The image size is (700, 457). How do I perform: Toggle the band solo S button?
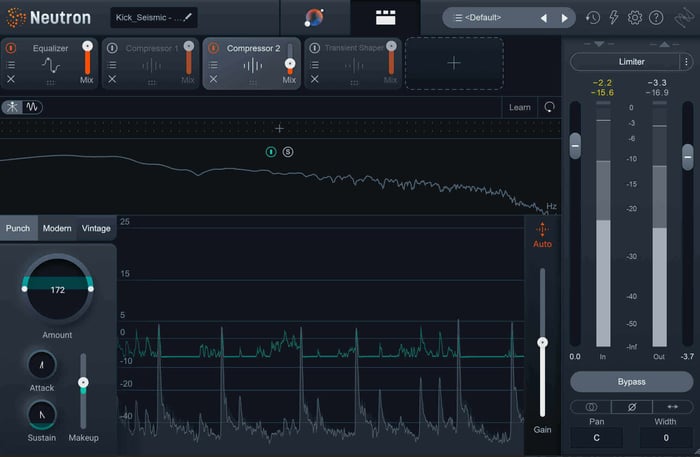288,152
